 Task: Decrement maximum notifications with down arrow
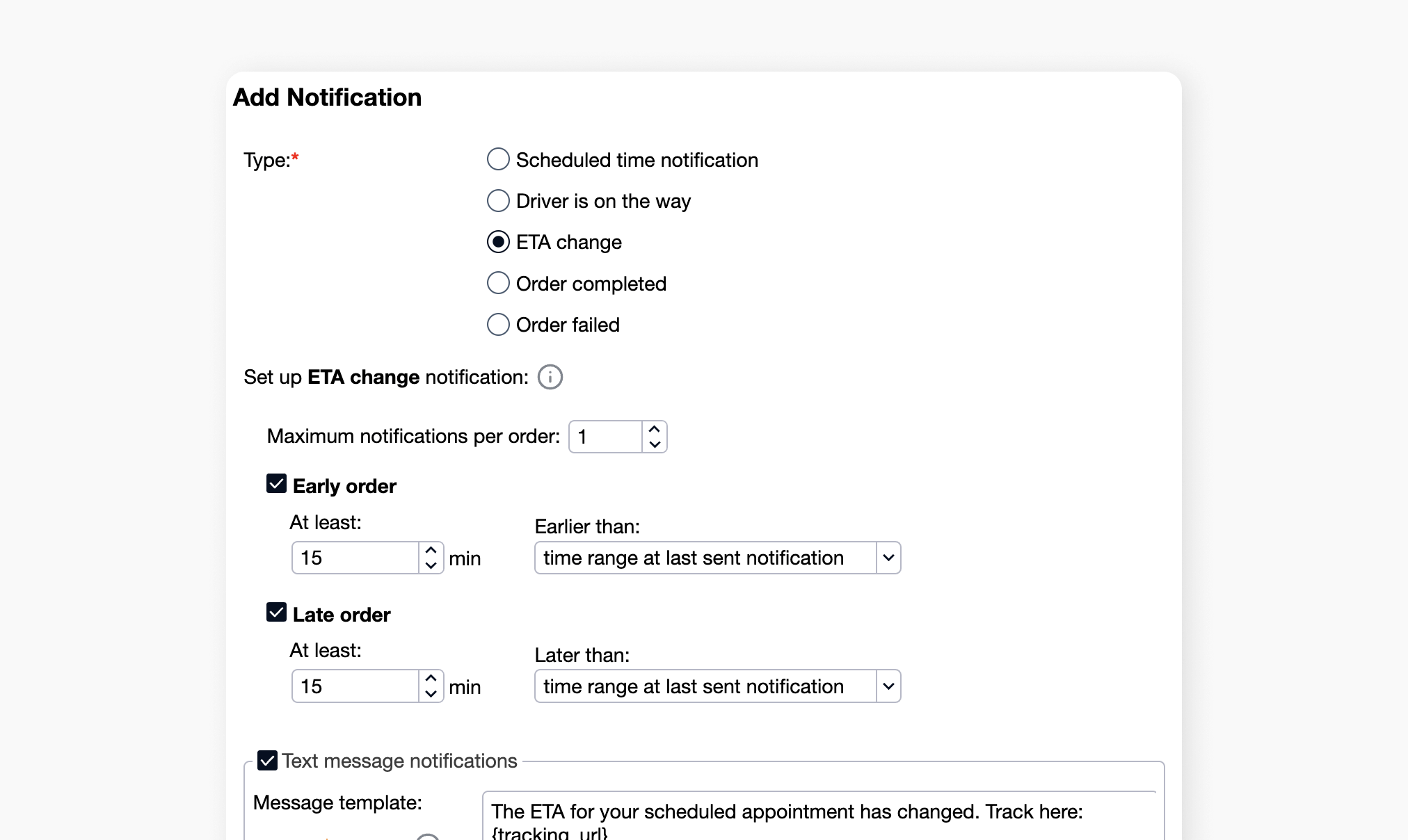point(653,445)
